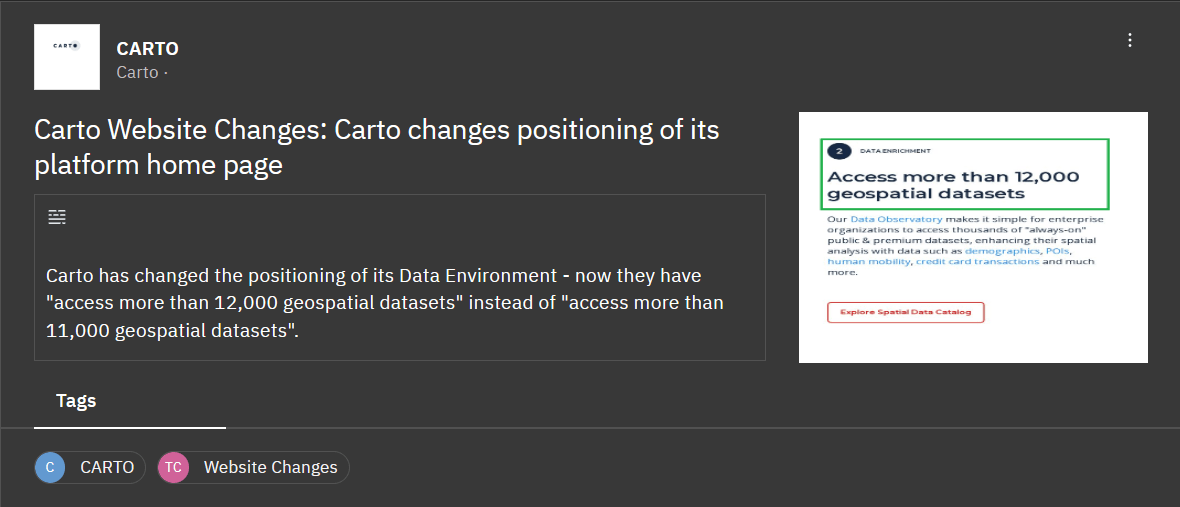Click the CARTO company logo thumbnail
The width and height of the screenshot is (1180, 507).
point(67,57)
